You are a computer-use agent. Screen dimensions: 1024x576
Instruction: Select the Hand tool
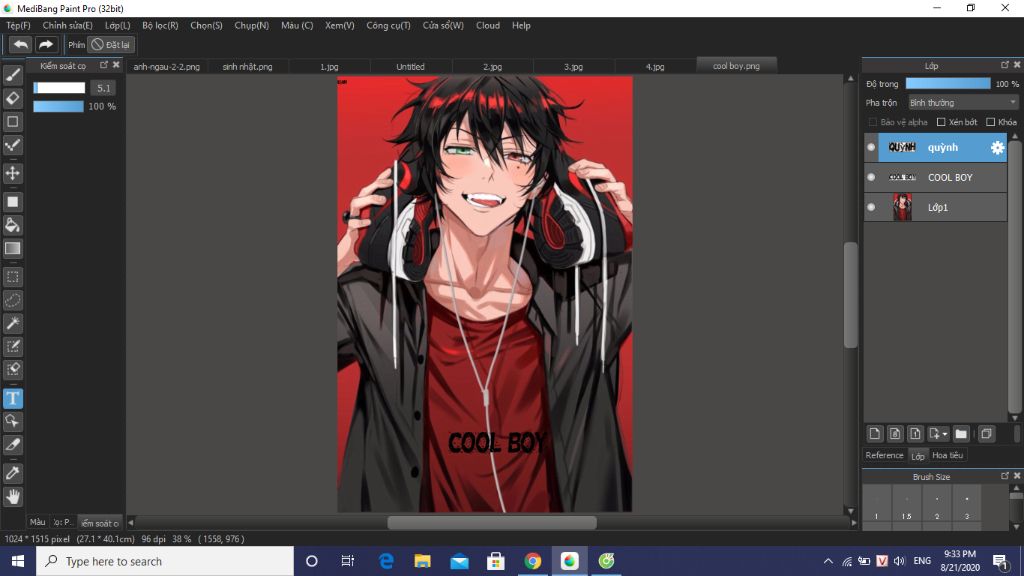tap(12, 497)
